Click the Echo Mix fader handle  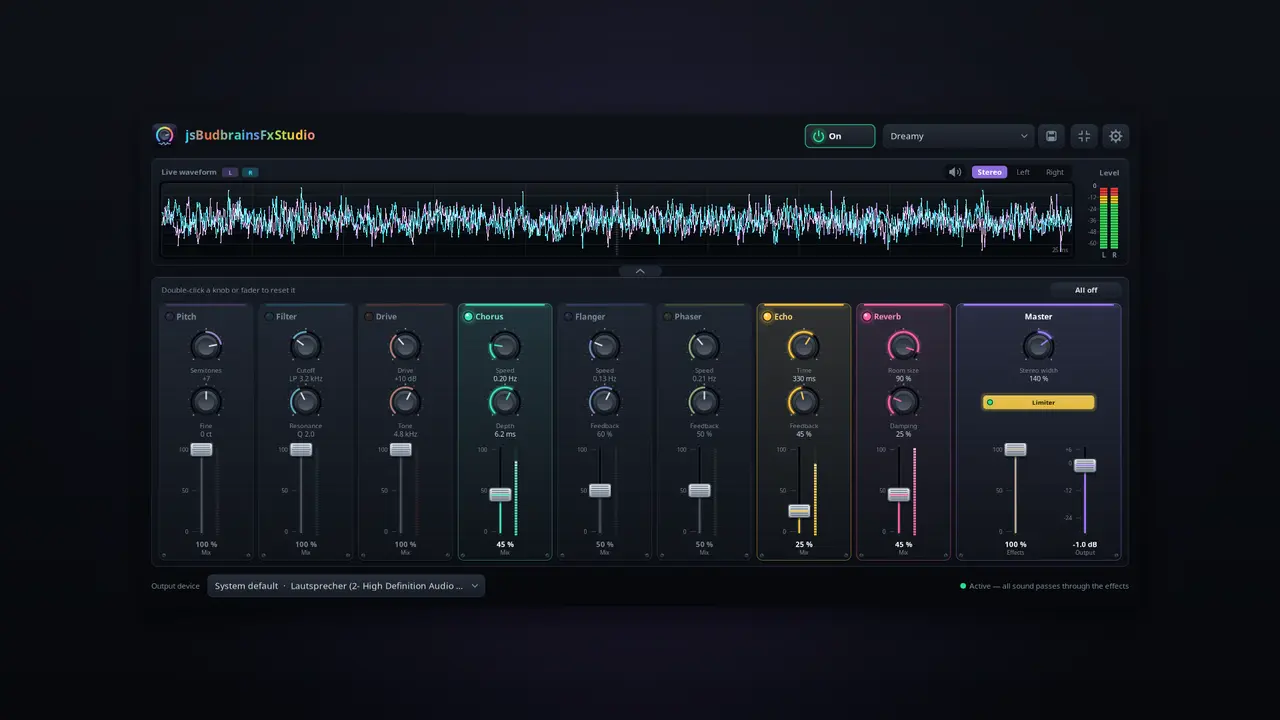click(x=799, y=511)
